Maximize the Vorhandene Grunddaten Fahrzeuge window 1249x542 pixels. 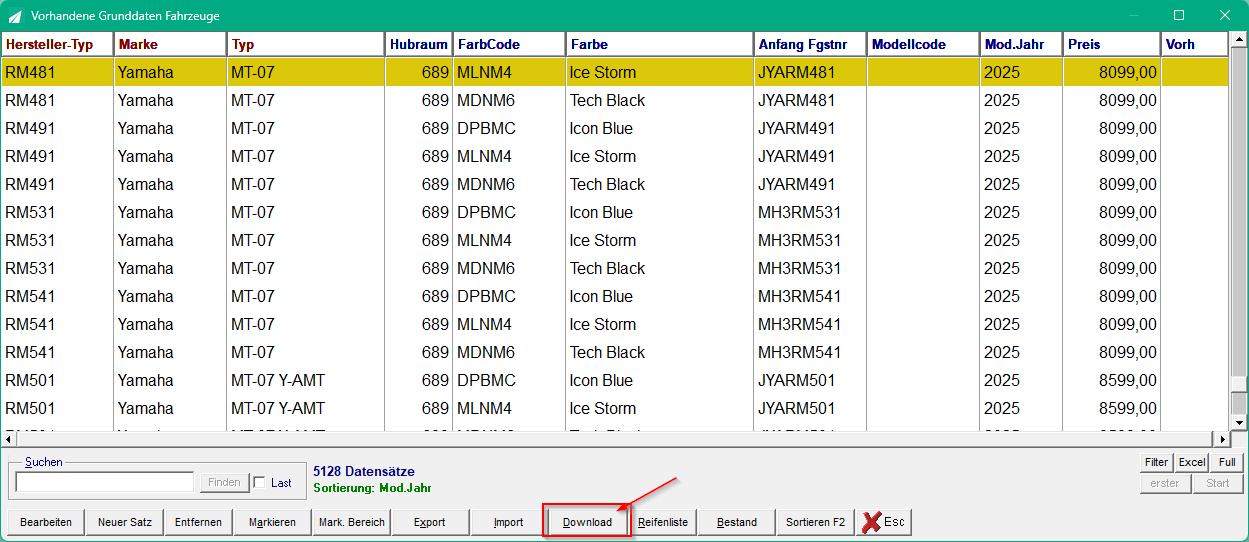pyautogui.click(x=1179, y=15)
